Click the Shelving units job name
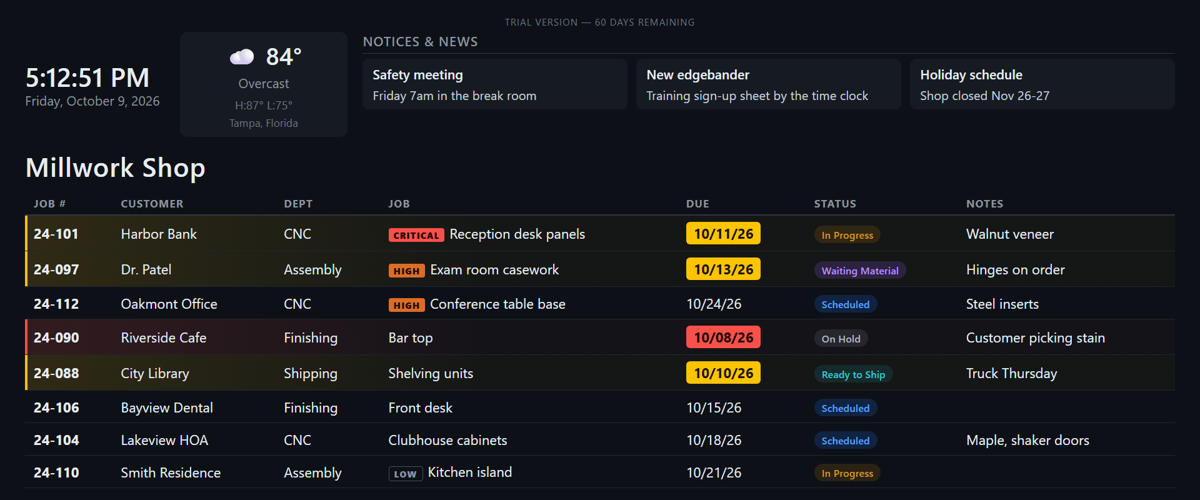The height and width of the screenshot is (500, 1200). point(431,374)
